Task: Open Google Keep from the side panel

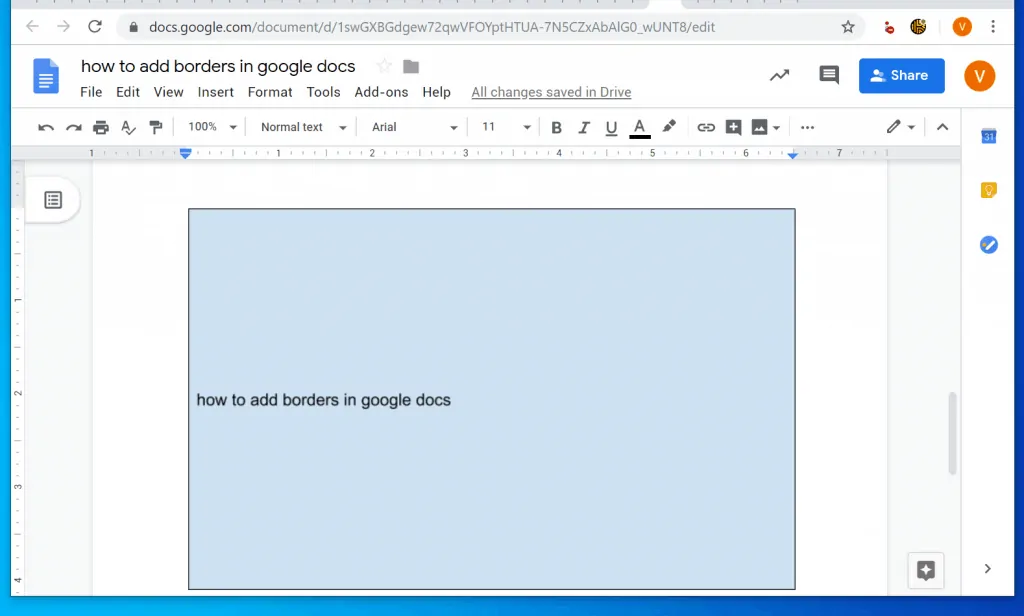Action: (x=988, y=190)
